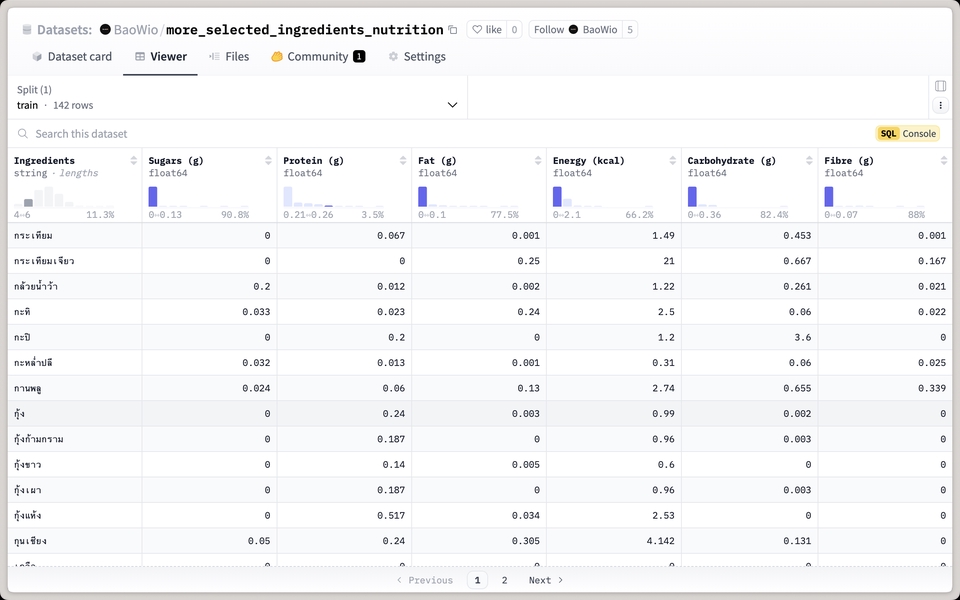
Task: Sort by the Protein (g) column arrows
Action: (403, 160)
